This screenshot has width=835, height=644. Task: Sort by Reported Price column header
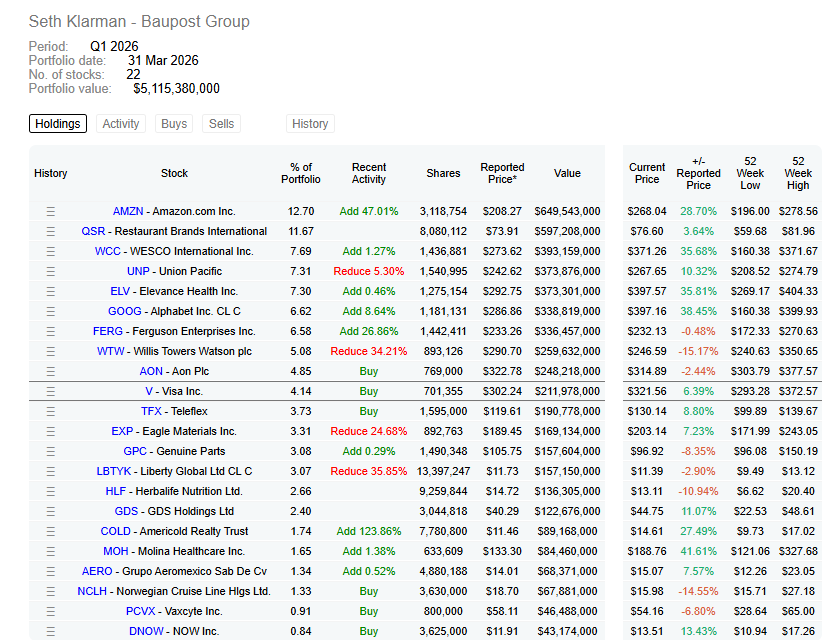(502, 173)
